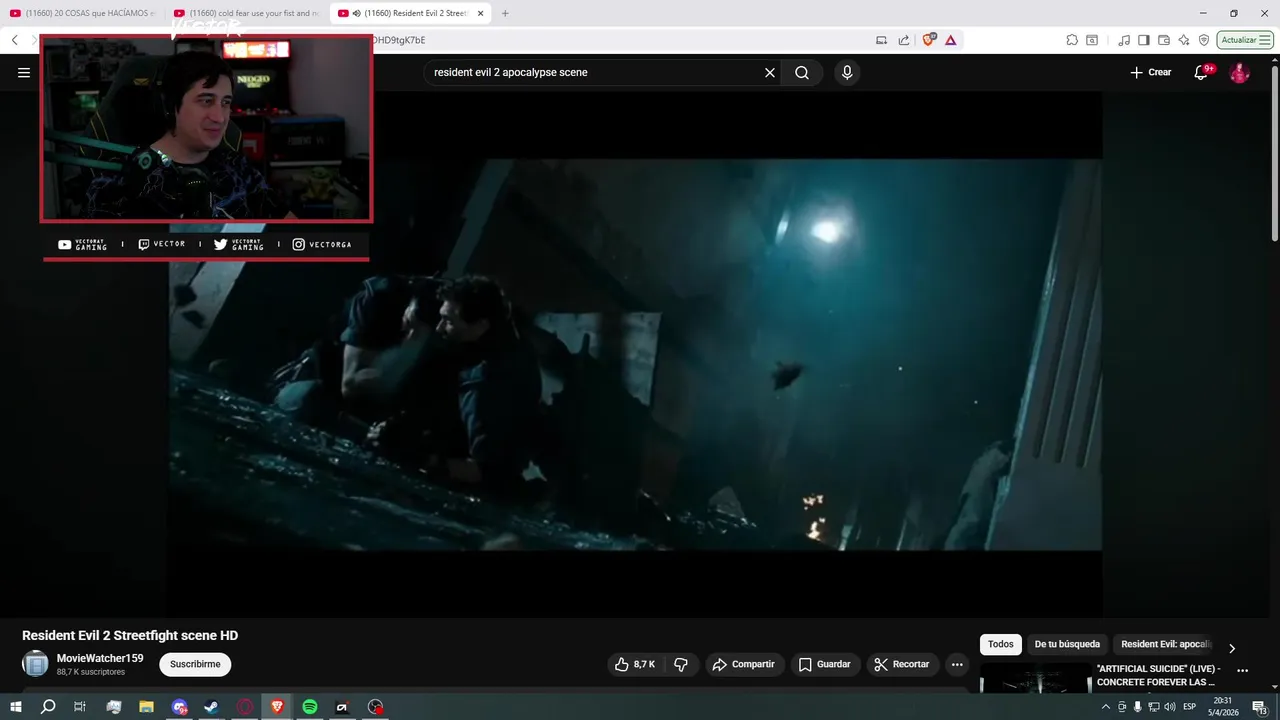Open options for ARTIFICIAL SUICIDE video

[x=1243, y=671]
